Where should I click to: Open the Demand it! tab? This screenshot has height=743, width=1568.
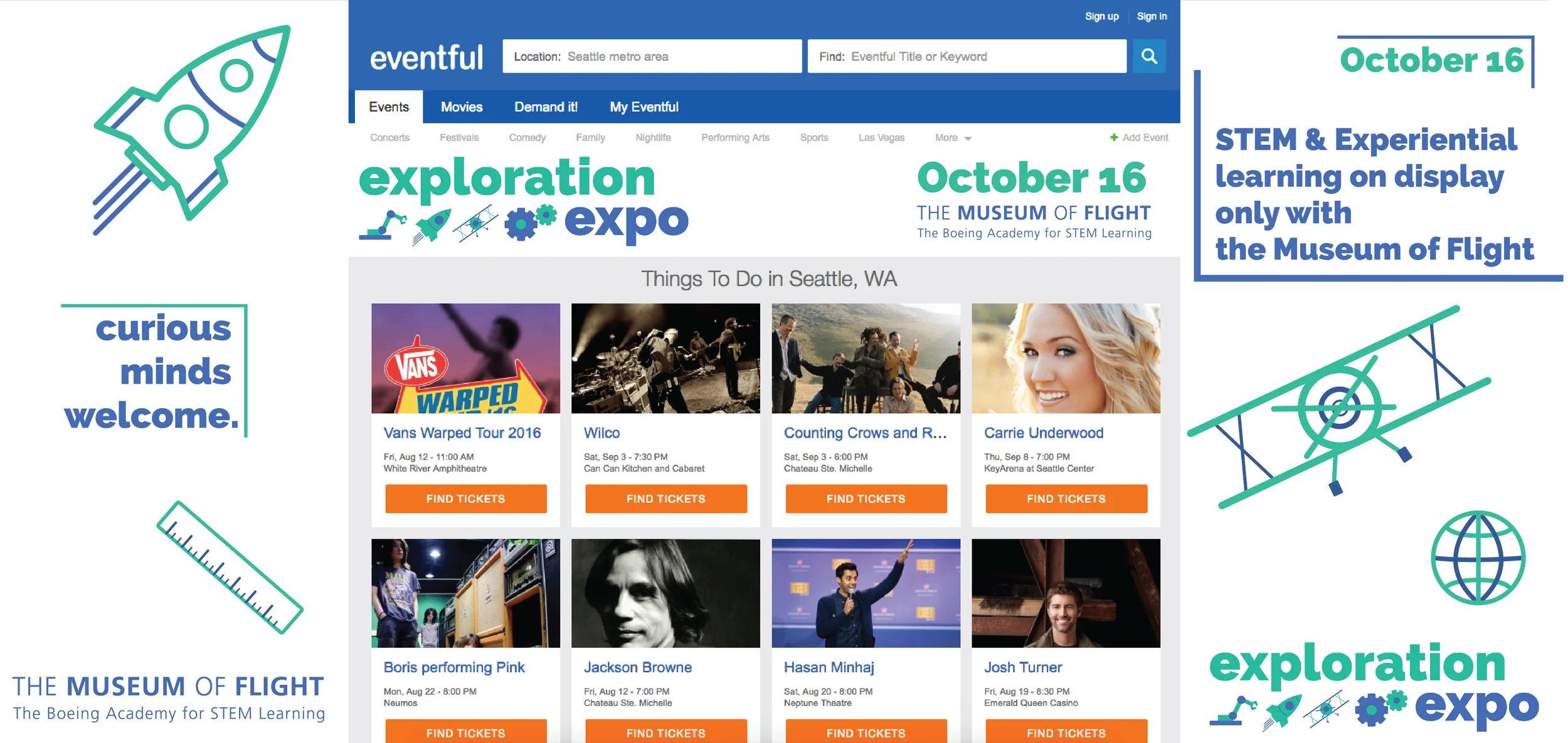[546, 107]
